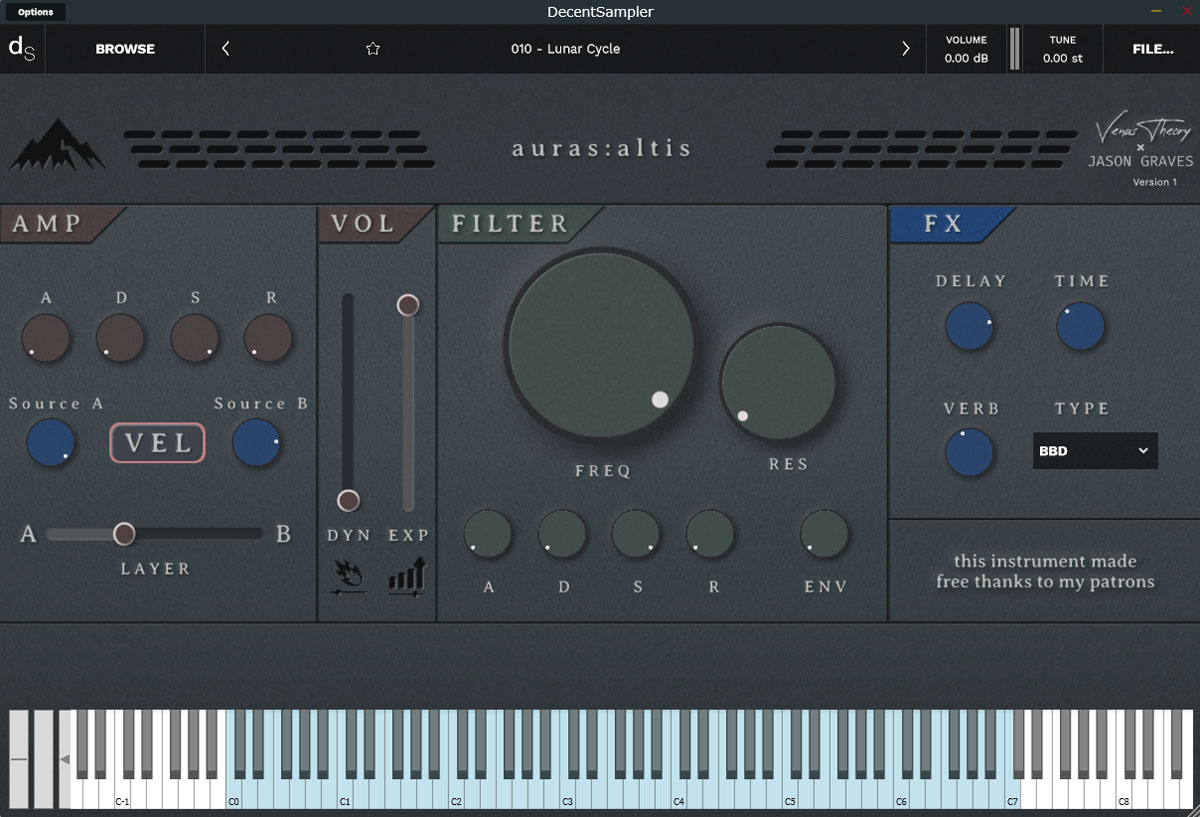Open the Options menu
1200x817 pixels.
(36, 12)
